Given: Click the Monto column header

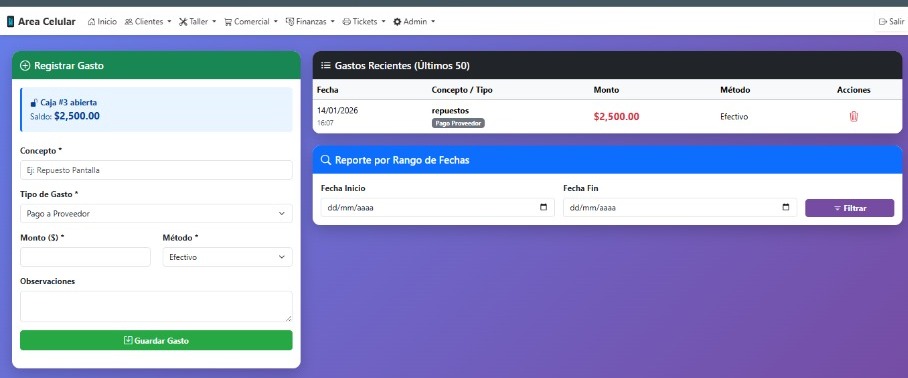Looking at the screenshot, I should (606, 90).
